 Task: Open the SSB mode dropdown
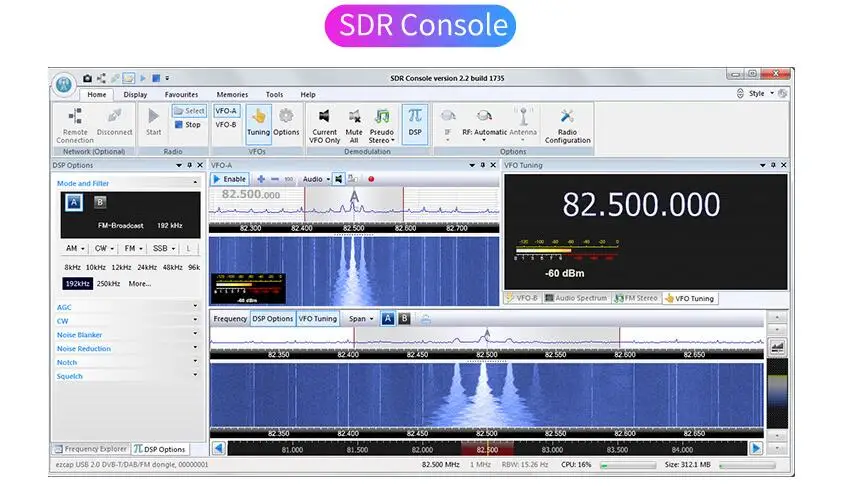pyautogui.click(x=164, y=248)
